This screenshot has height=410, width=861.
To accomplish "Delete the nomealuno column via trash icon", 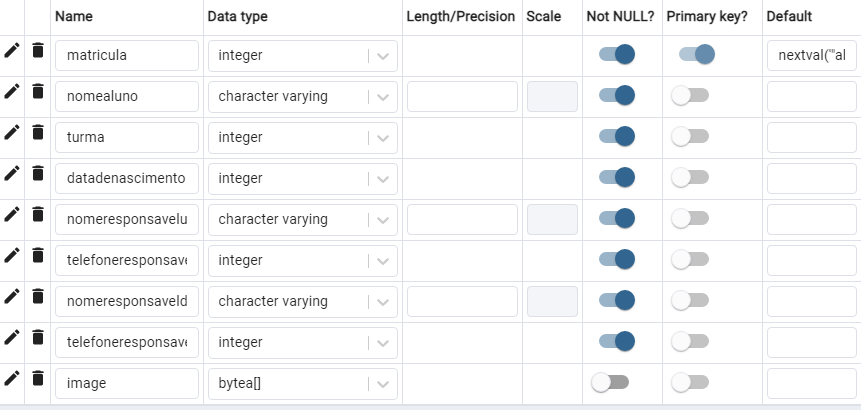I will pos(37,91).
